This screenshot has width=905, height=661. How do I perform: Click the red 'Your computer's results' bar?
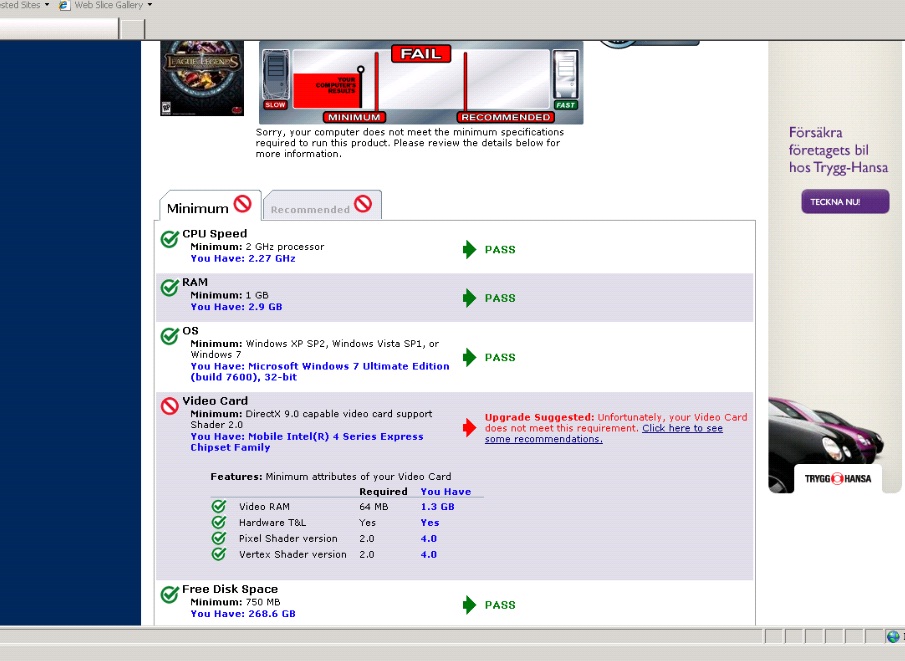327,90
